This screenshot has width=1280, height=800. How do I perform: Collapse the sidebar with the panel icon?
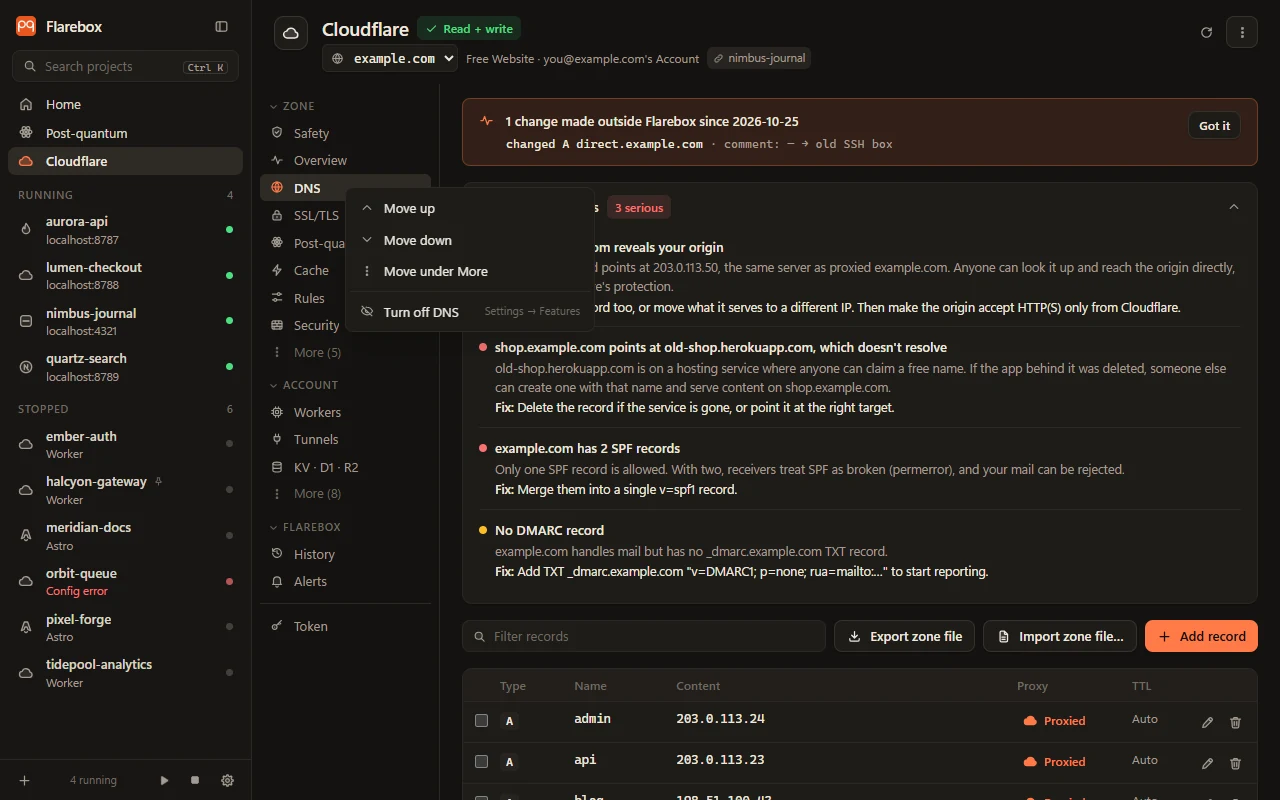point(222,27)
